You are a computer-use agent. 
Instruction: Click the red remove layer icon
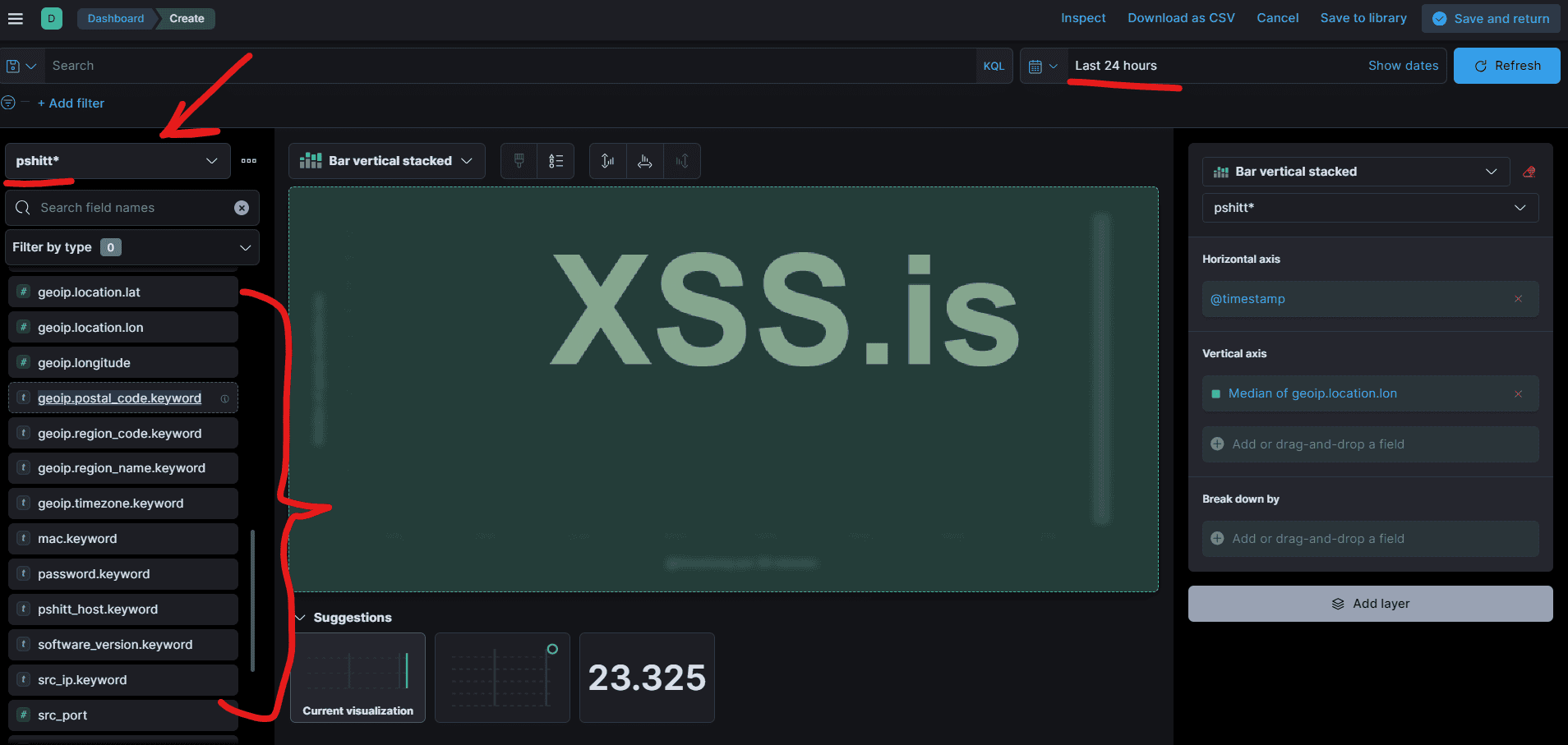(1529, 172)
